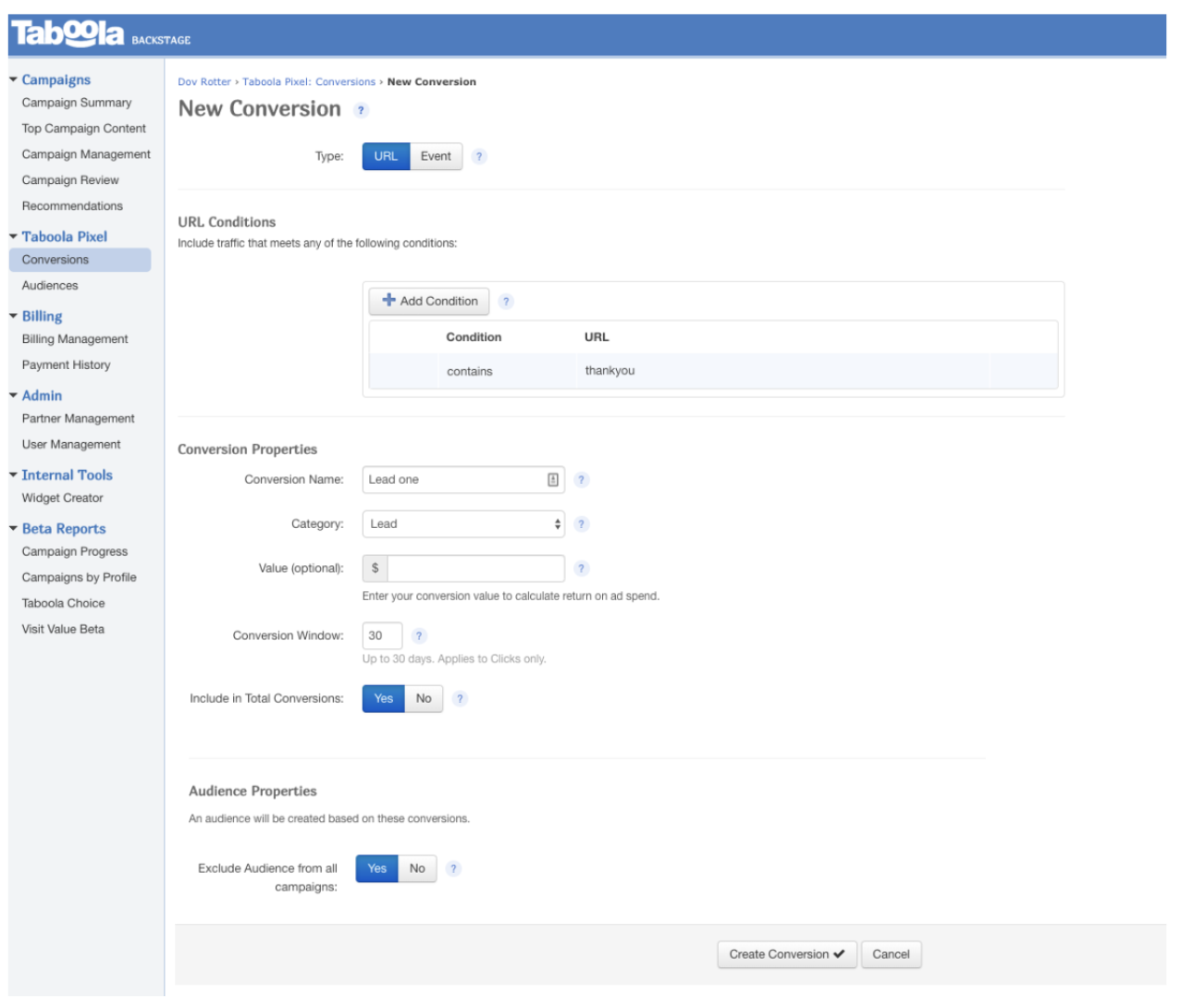Set Exclude Audience to Yes
The height and width of the screenshot is (1008, 1182).
tap(377, 869)
